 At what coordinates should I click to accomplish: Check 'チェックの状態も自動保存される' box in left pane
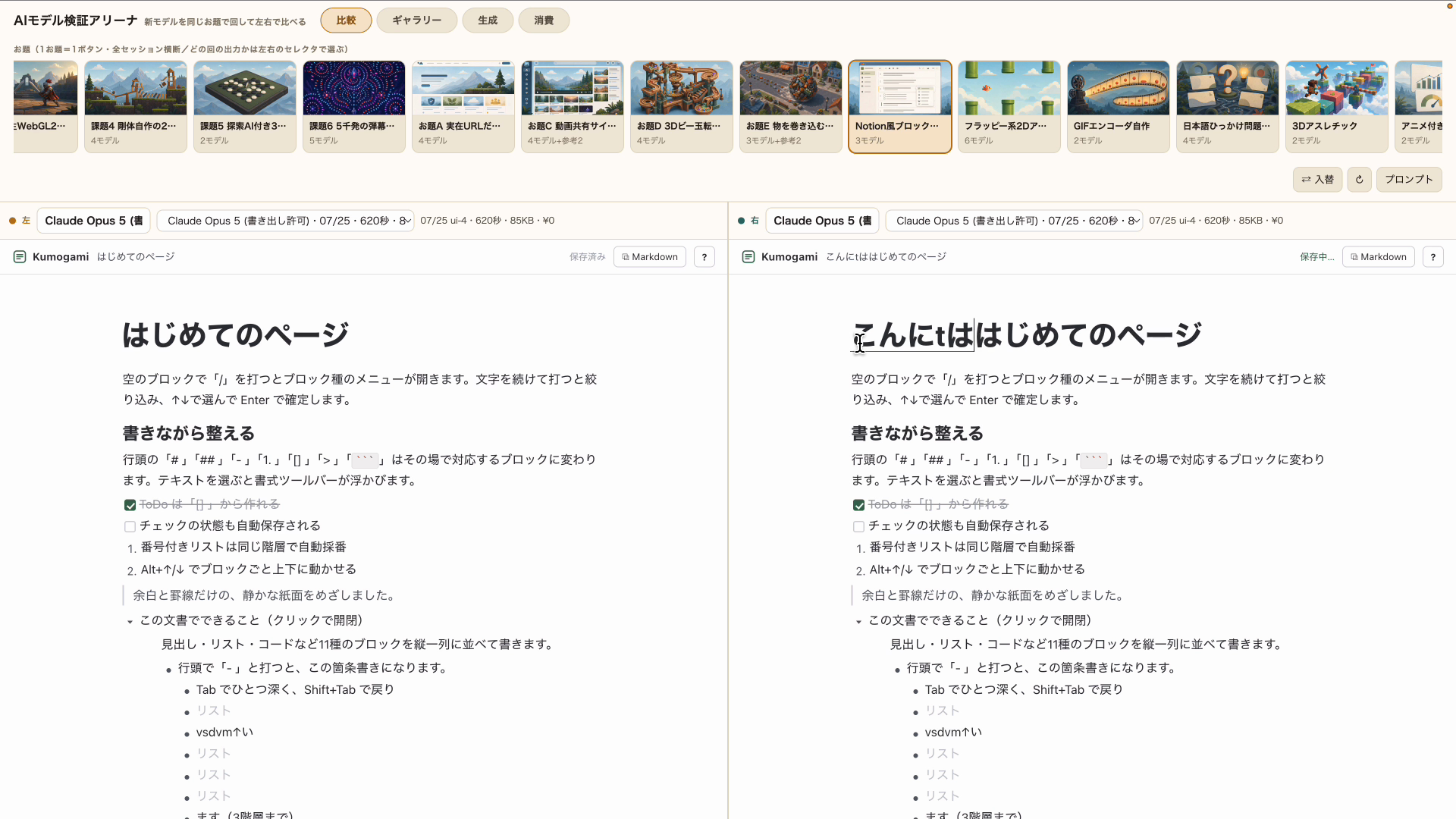[130, 526]
